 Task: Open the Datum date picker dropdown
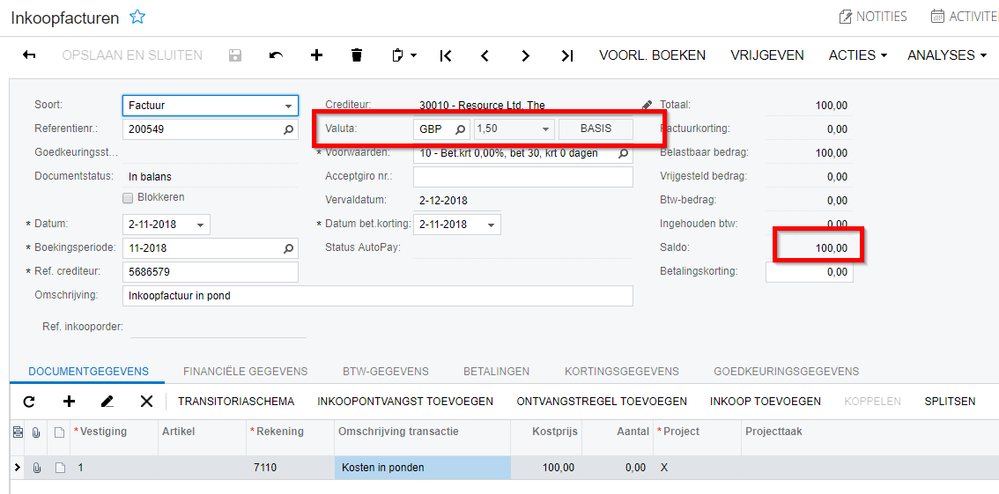(201, 224)
